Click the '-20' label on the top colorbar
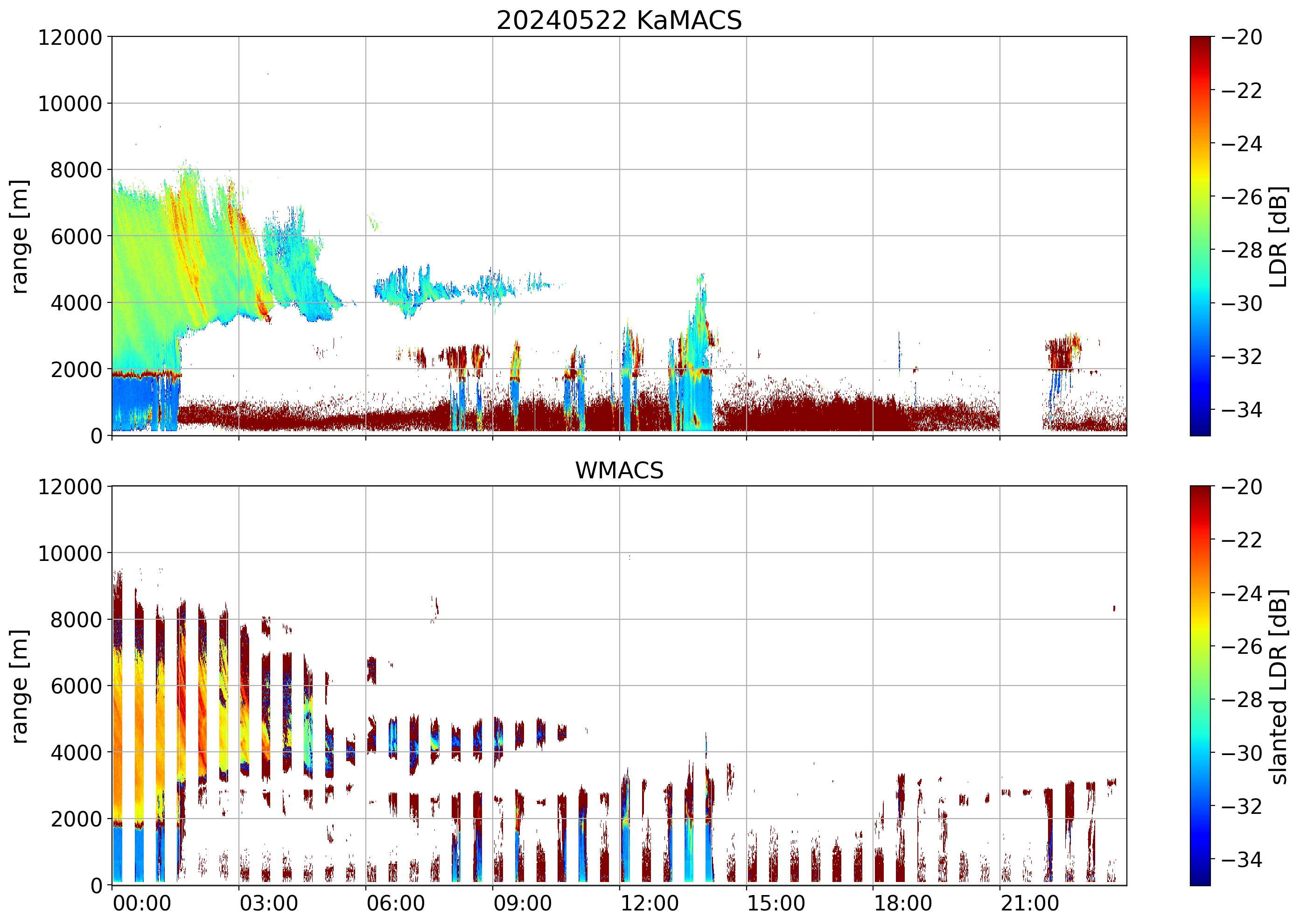This screenshot has width=1300, height=924. (x=1241, y=37)
